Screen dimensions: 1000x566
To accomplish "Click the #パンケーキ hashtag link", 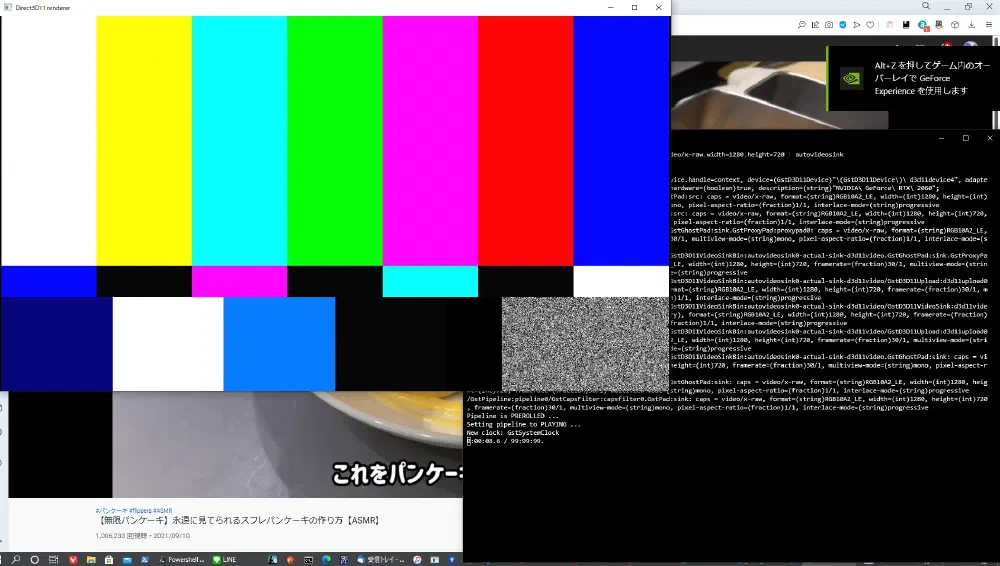I will coord(111,510).
